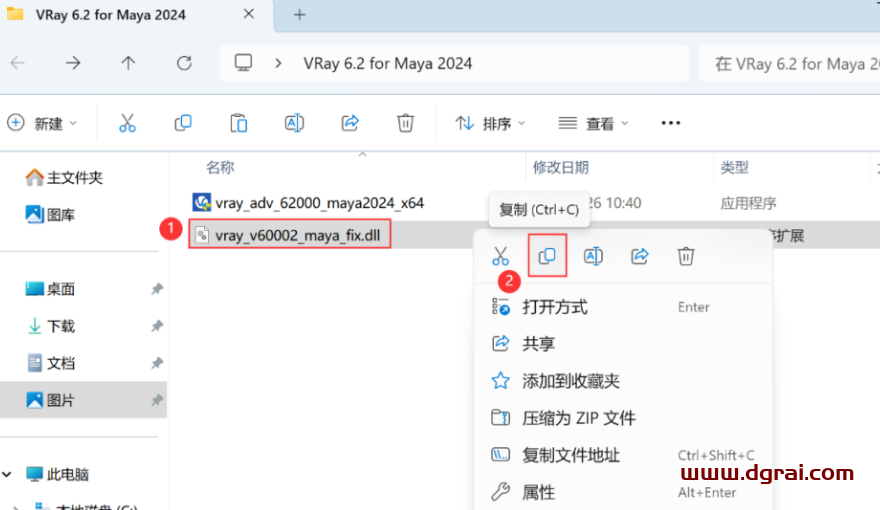
Task: Click the toolbar Cut scissors icon
Action: (127, 123)
